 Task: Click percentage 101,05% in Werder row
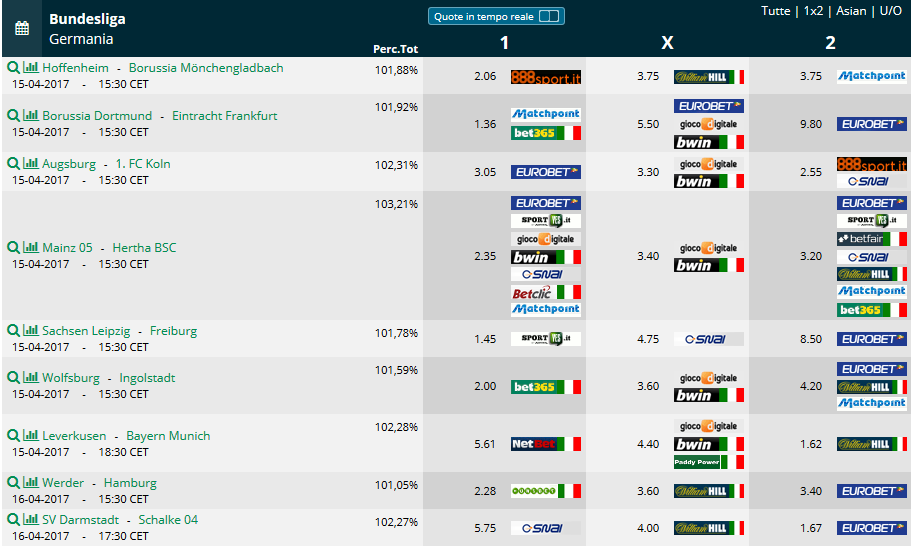396,485
